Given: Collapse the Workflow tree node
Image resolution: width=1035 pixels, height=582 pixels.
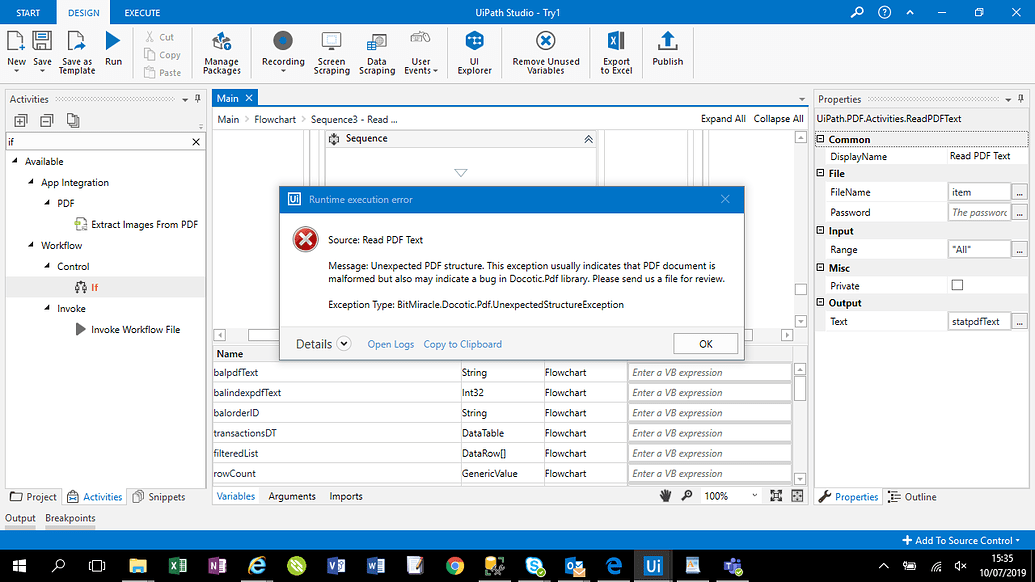Looking at the screenshot, I should pos(30,245).
